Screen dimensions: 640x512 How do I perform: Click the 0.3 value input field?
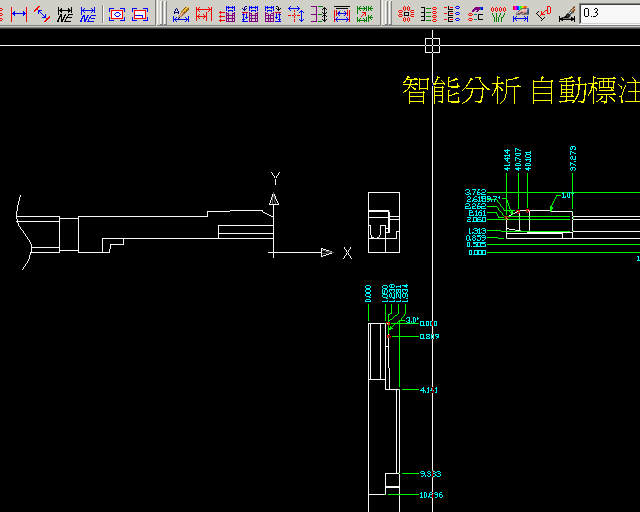[x=610, y=13]
